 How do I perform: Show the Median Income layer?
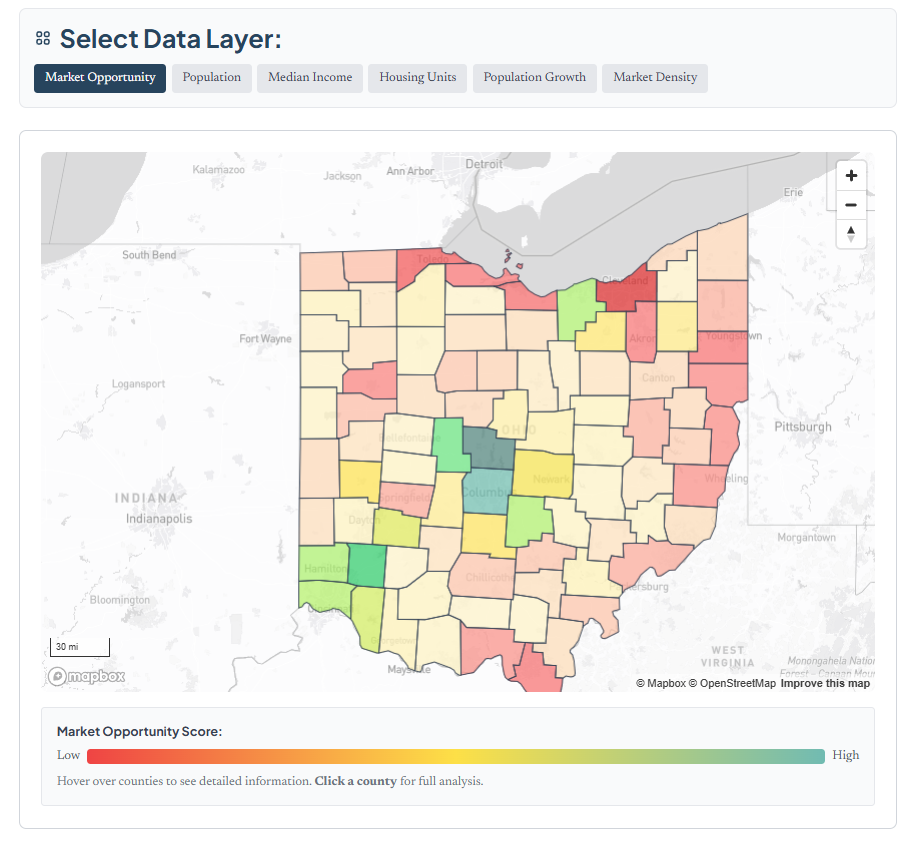coord(310,78)
